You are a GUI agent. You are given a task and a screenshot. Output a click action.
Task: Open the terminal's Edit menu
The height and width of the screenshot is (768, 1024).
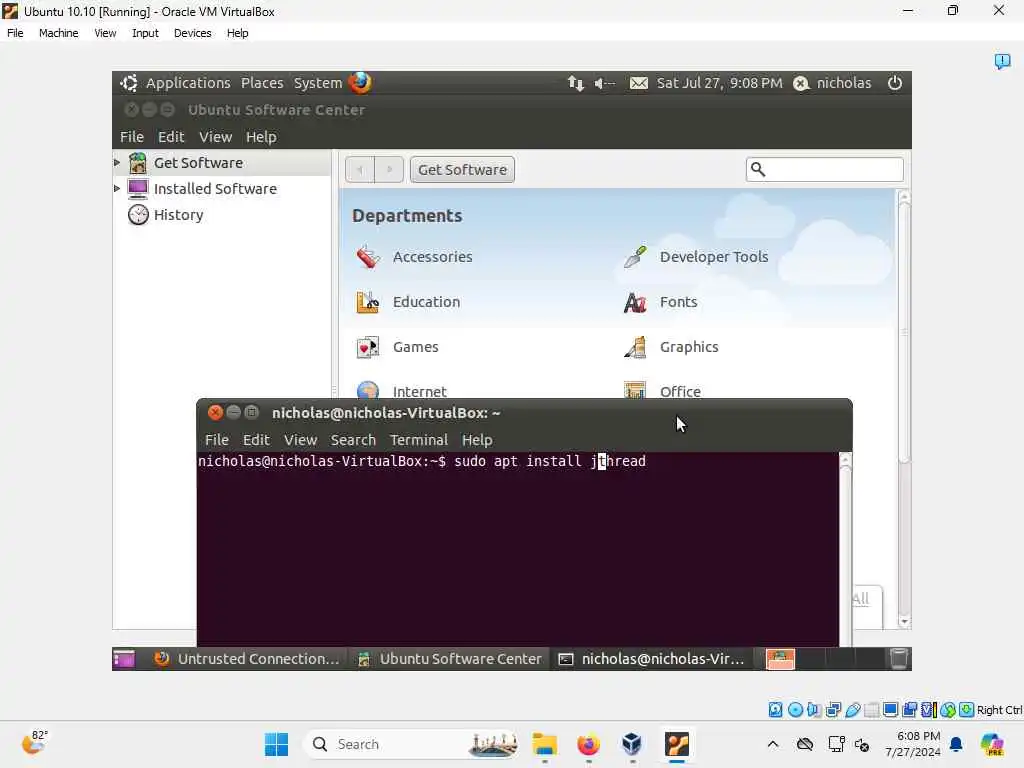point(256,440)
